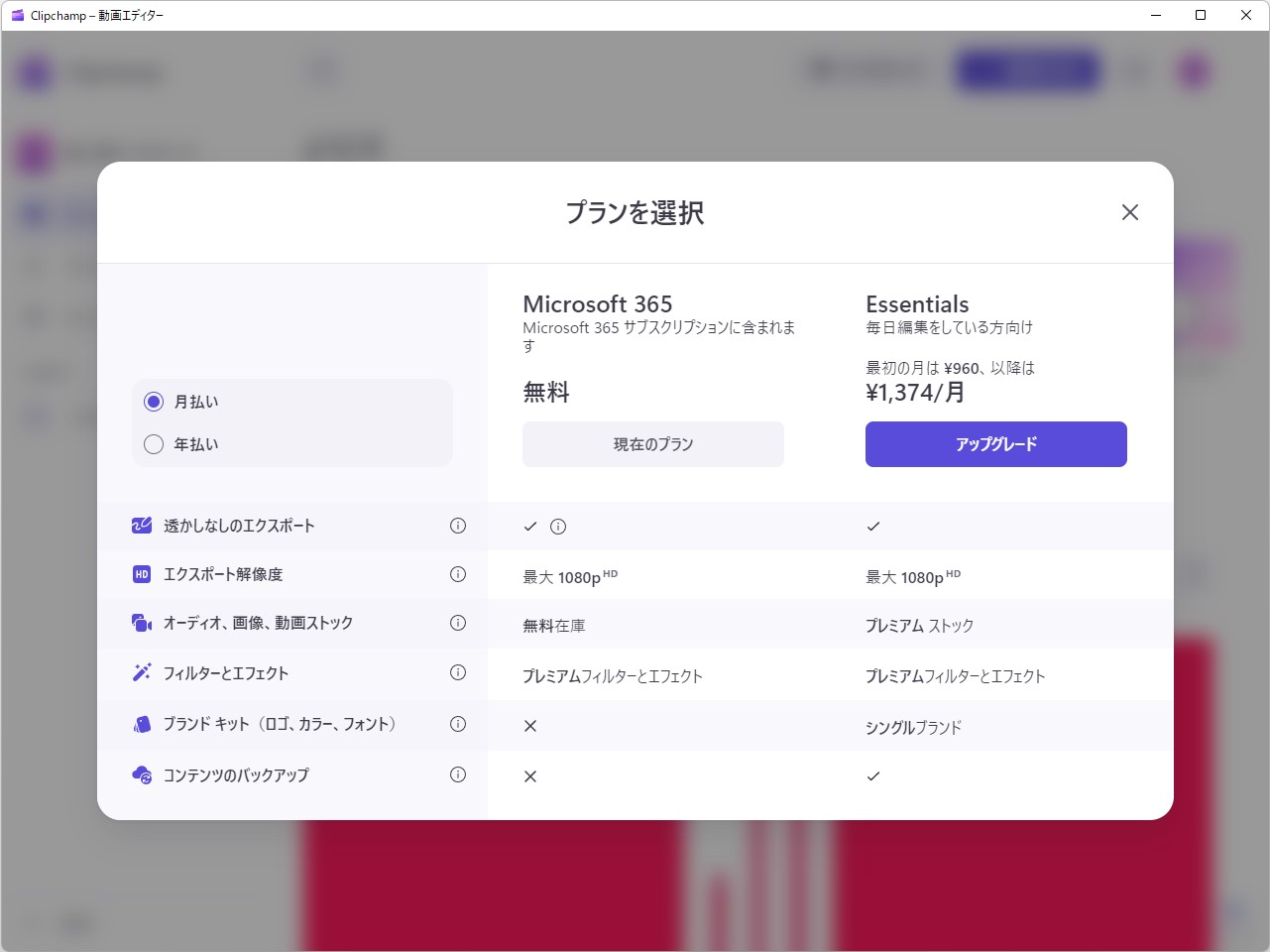The image size is (1270, 952).
Task: Select the 月払い billing option
Action: [x=154, y=401]
